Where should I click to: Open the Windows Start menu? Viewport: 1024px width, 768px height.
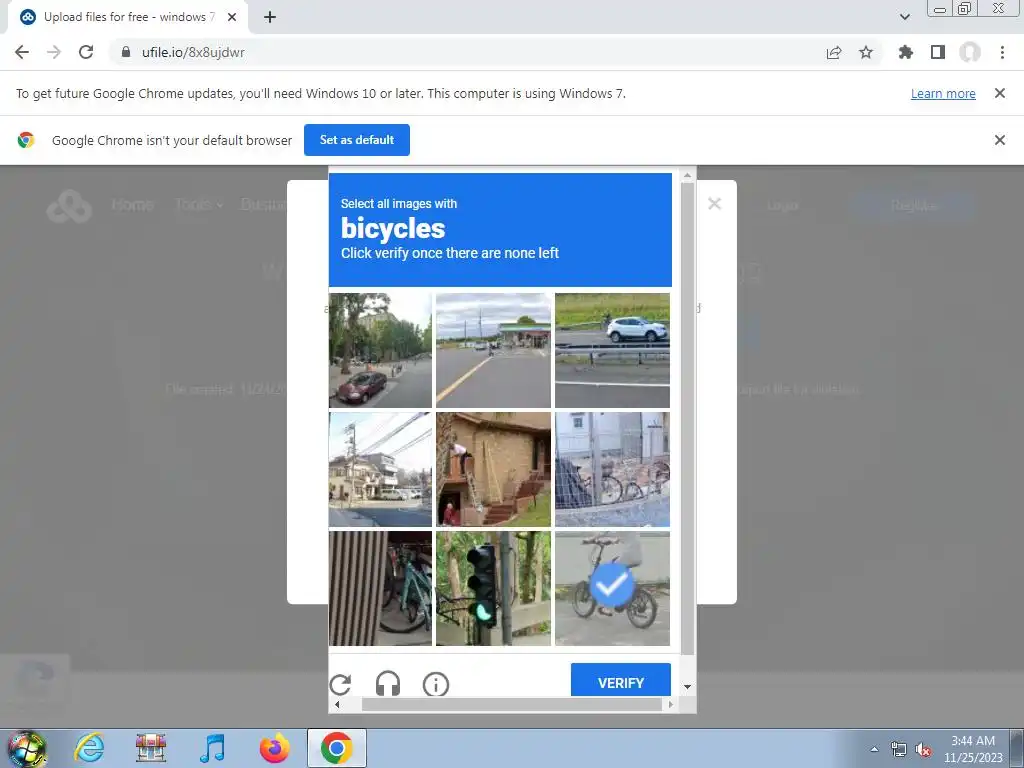(27, 749)
